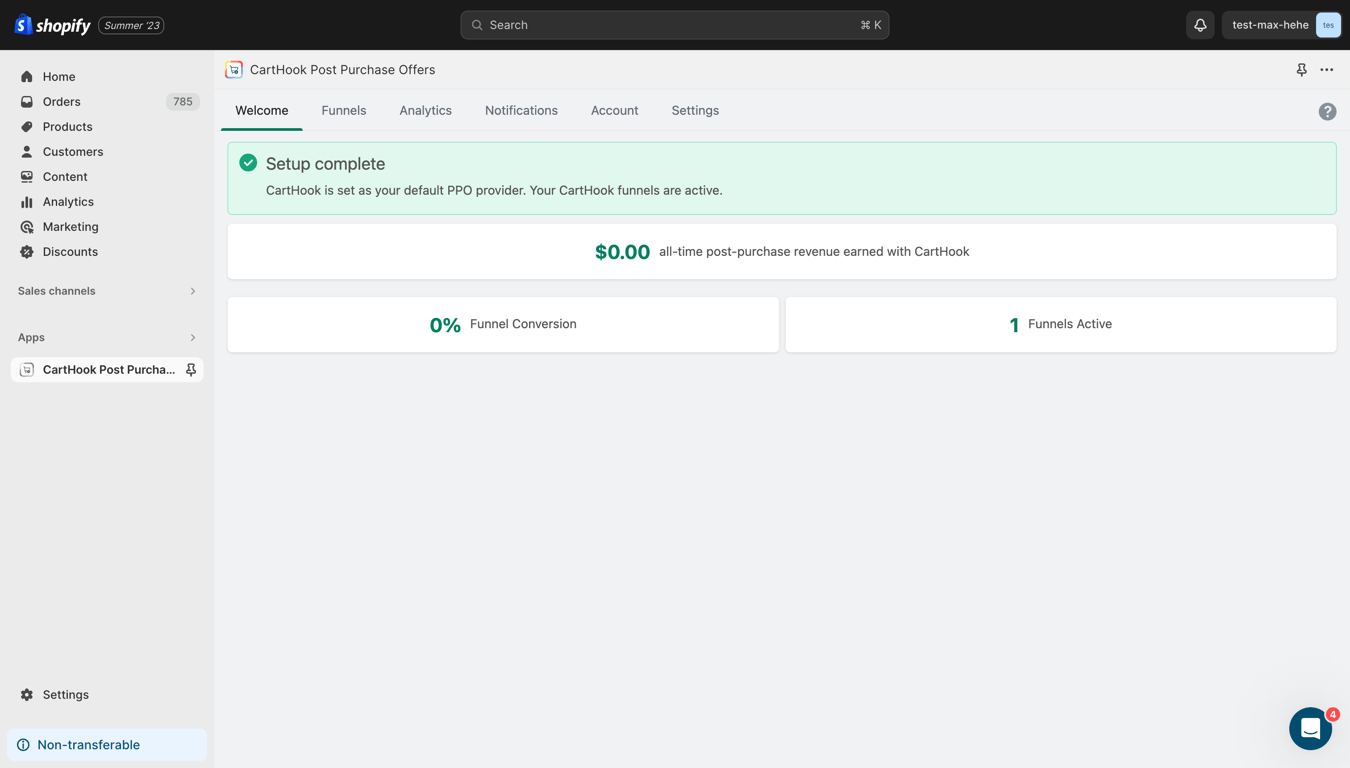The width and height of the screenshot is (1350, 768).
Task: Click the Non-transferable info icon
Action: point(23,745)
